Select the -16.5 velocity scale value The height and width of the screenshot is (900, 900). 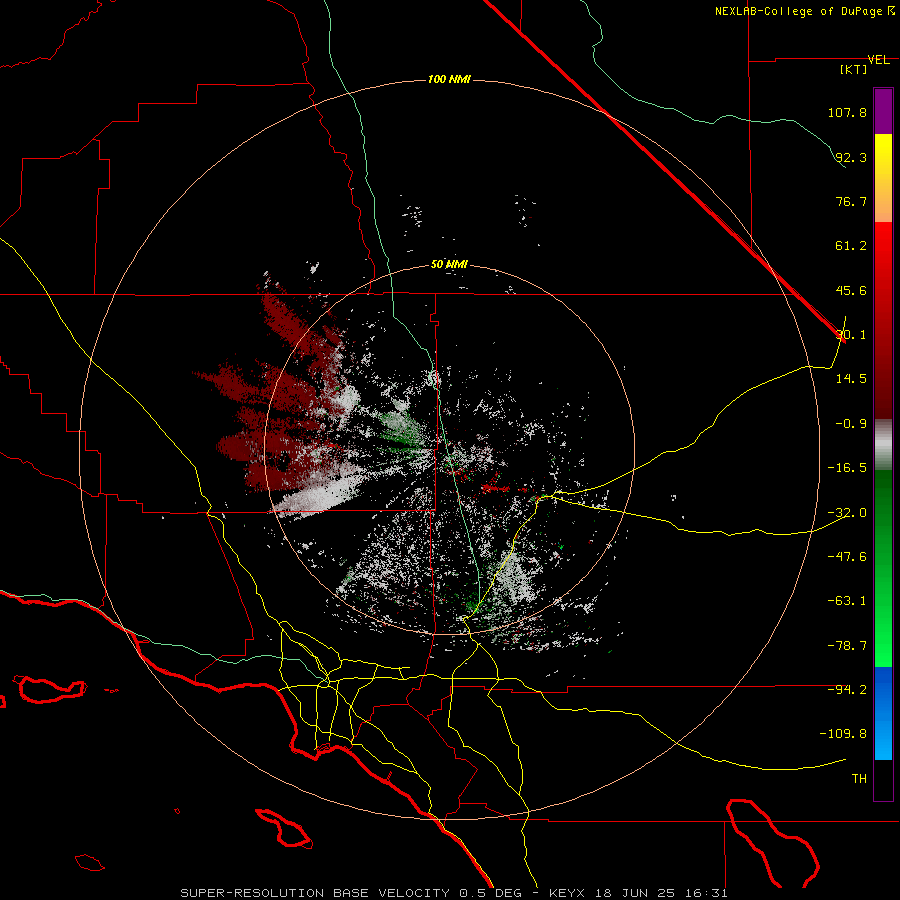[847, 468]
